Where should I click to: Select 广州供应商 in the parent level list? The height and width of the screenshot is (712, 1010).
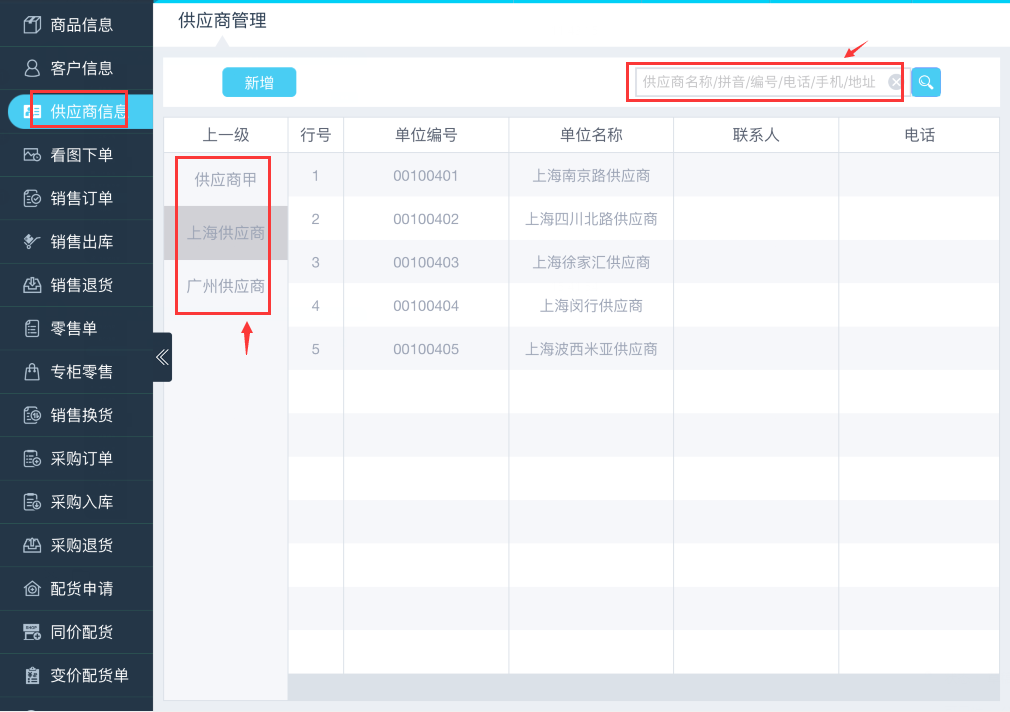[x=226, y=286]
